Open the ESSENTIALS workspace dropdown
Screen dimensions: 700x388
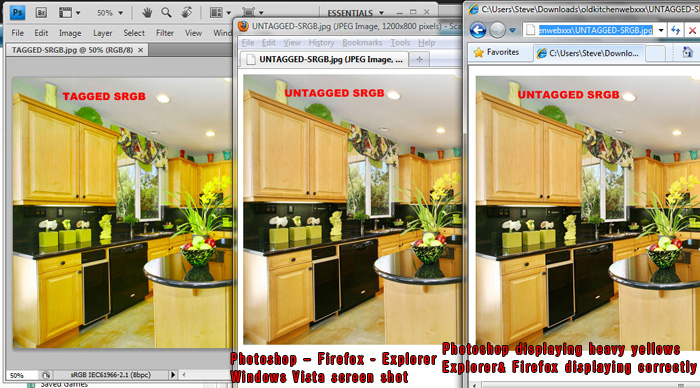(x=356, y=13)
